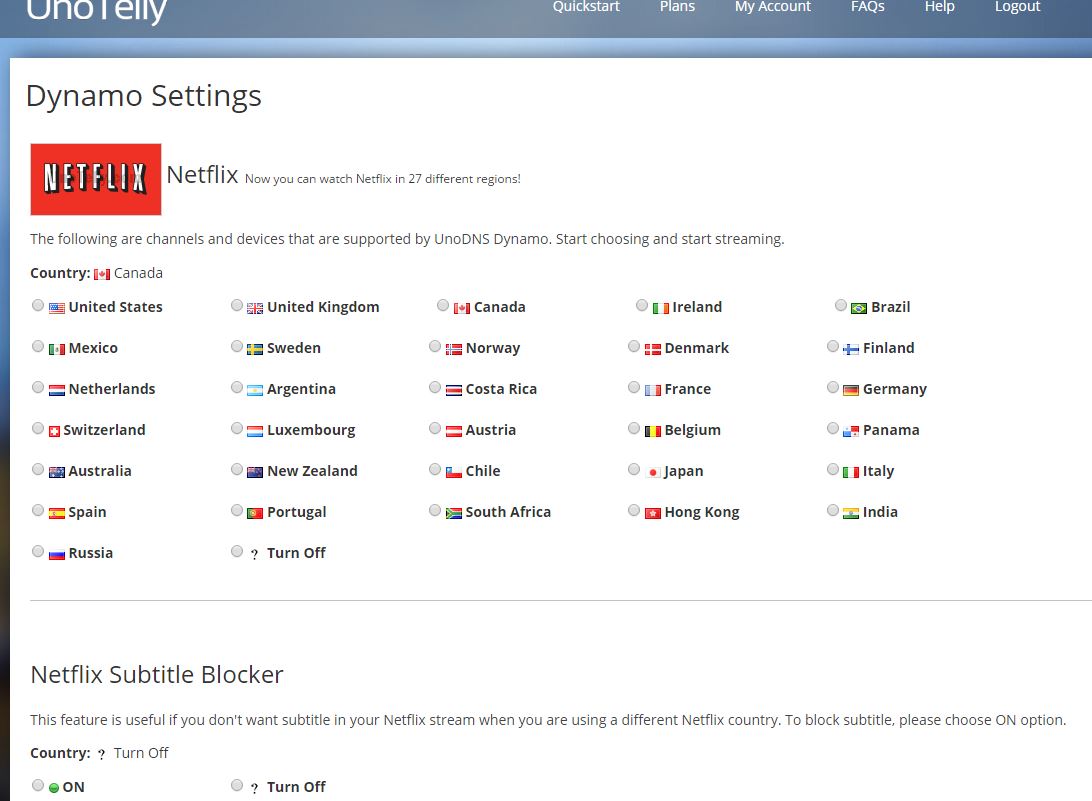Image resolution: width=1092 pixels, height=801 pixels.
Task: Open the Plans menu item
Action: tap(677, 6)
